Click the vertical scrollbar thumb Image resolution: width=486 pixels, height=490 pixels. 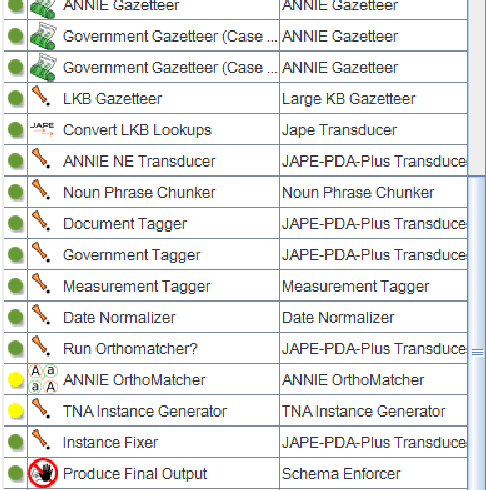pyautogui.click(x=477, y=333)
